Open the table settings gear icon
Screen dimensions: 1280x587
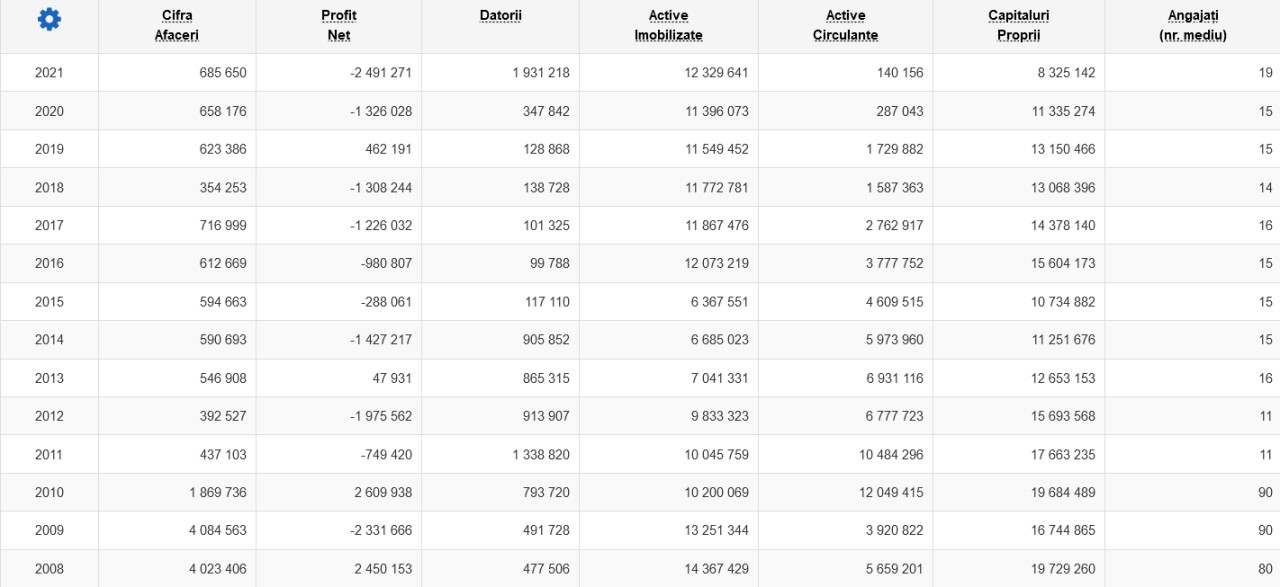(x=49, y=19)
